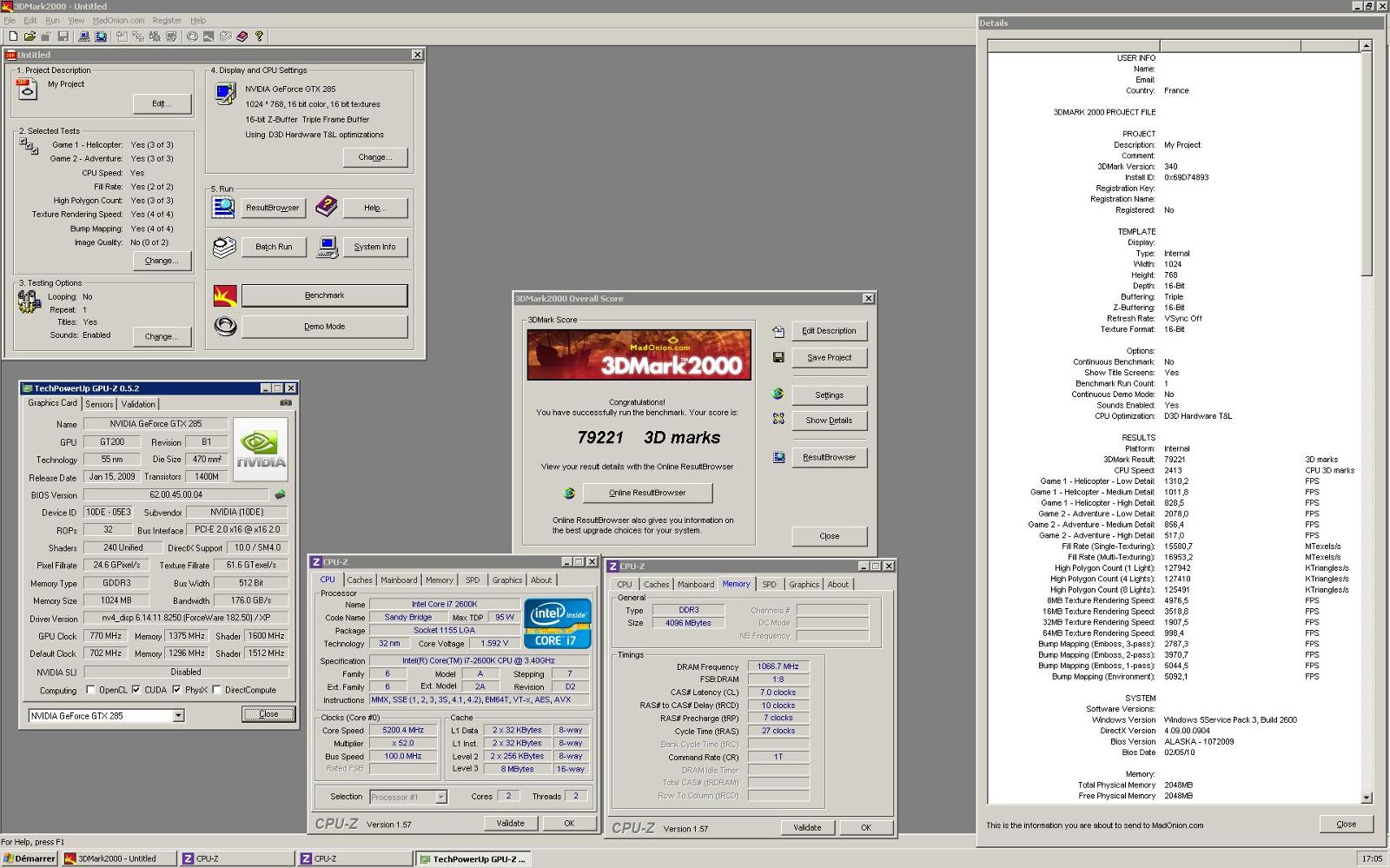Click the Close button in the Details panel
Image resolution: width=1390 pixels, height=868 pixels.
(1346, 824)
